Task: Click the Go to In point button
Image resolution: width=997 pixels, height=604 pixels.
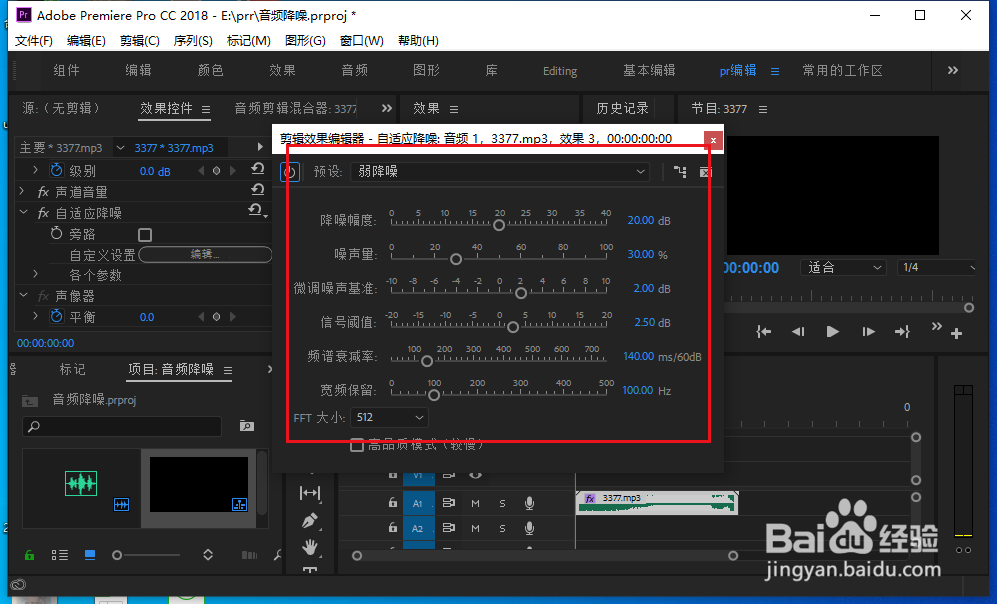Action: [764, 331]
